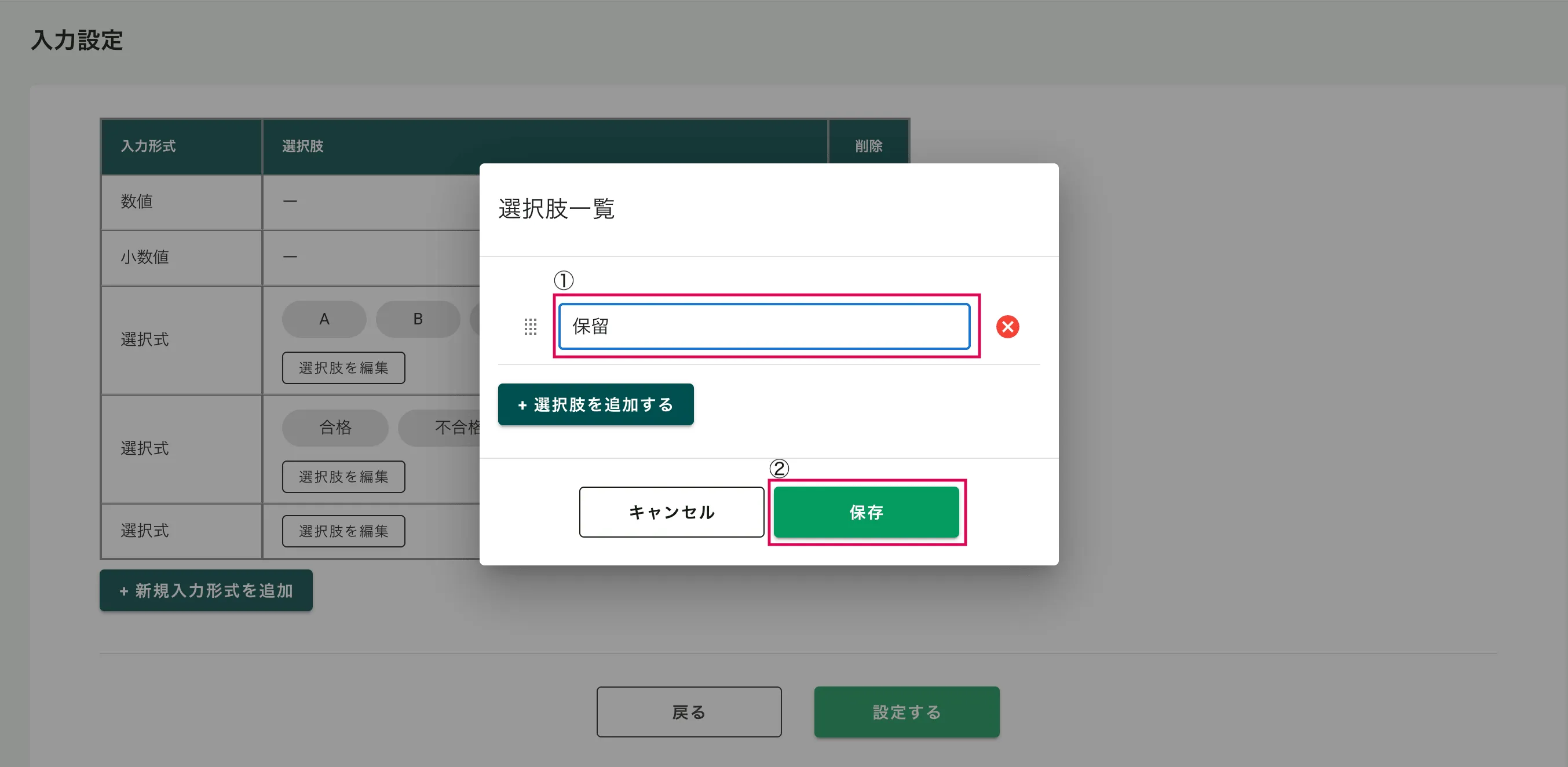The image size is (1568, 767).
Task: Open 選択肢を編集 for the A/B row
Action: point(343,368)
